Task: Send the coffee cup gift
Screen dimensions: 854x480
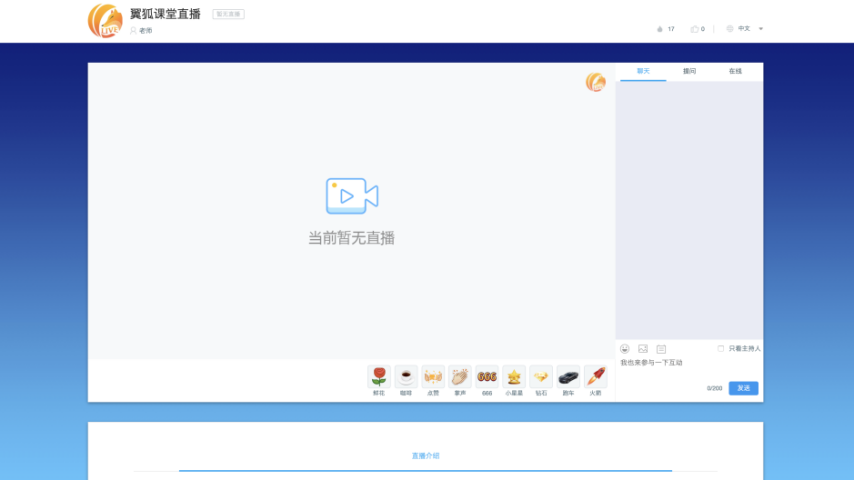Action: pos(406,377)
